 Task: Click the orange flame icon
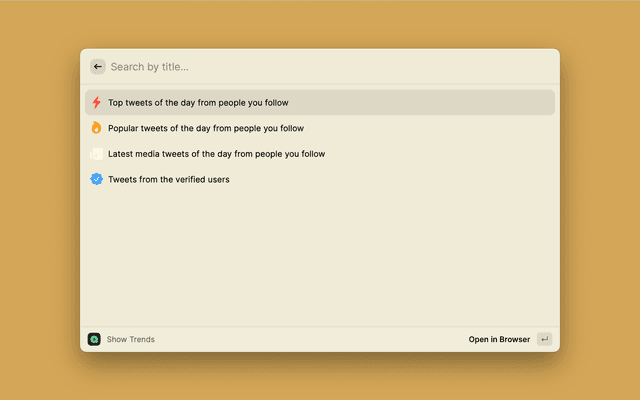click(x=96, y=128)
